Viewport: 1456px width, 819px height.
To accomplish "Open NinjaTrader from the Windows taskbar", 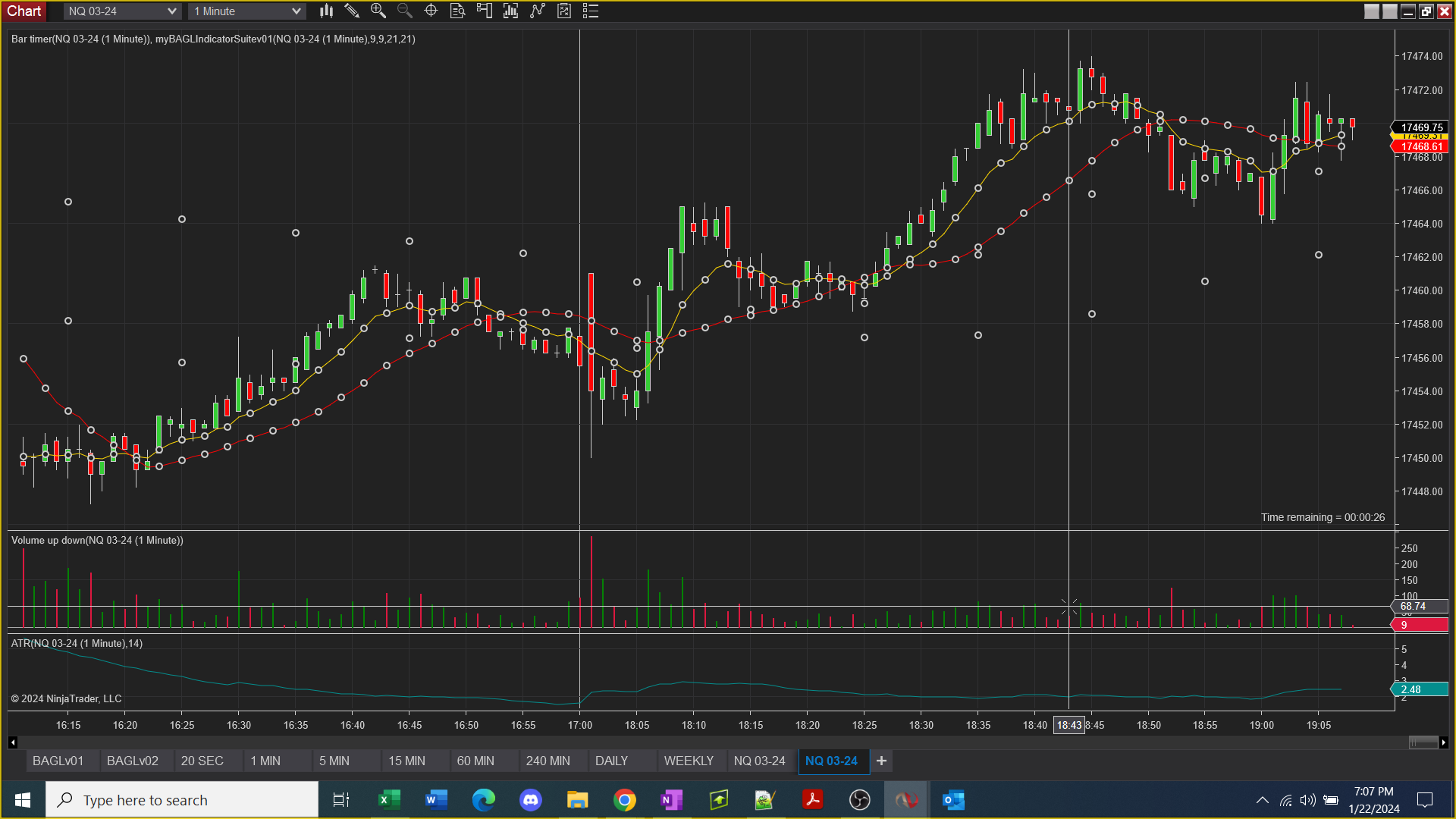I will click(906, 800).
